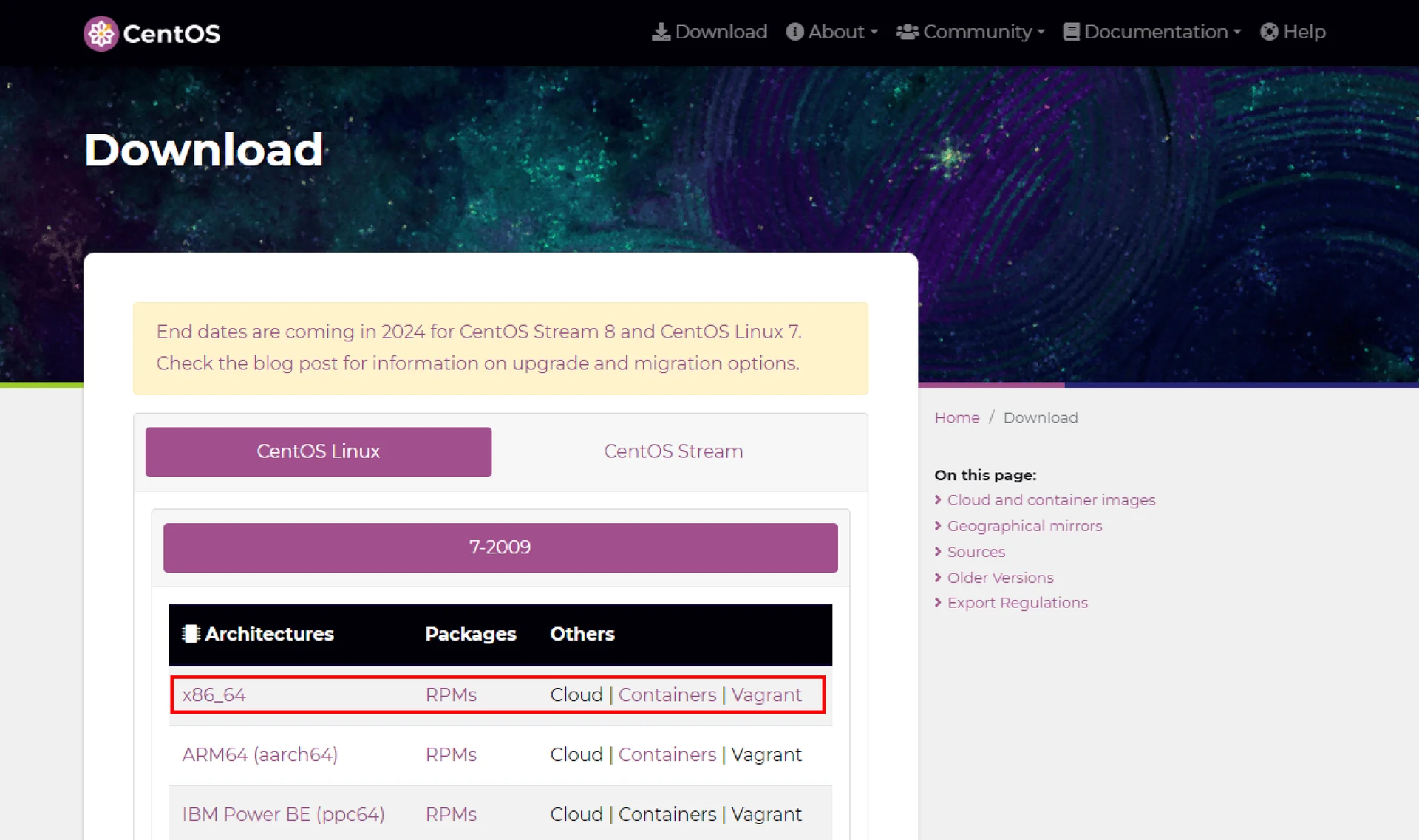The image size is (1419, 840).
Task: Click the Help lifebuoy icon
Action: pyautogui.click(x=1269, y=32)
